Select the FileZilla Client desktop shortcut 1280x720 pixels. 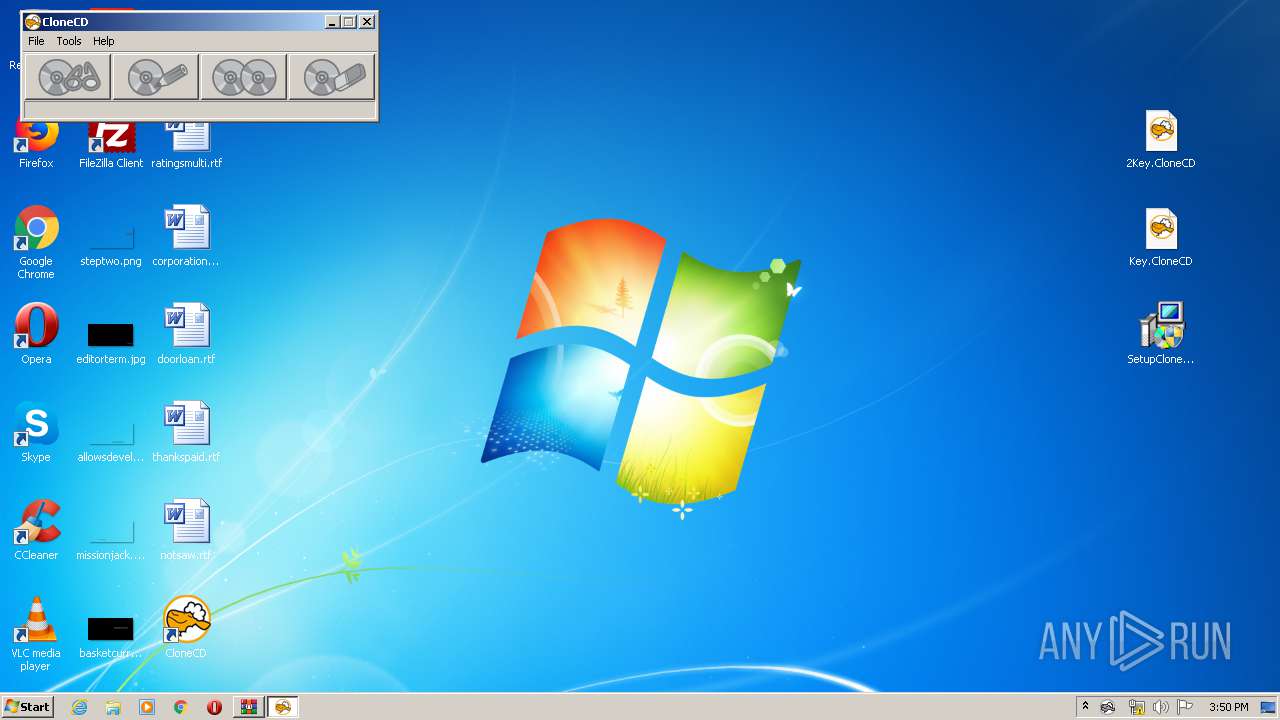tap(111, 143)
